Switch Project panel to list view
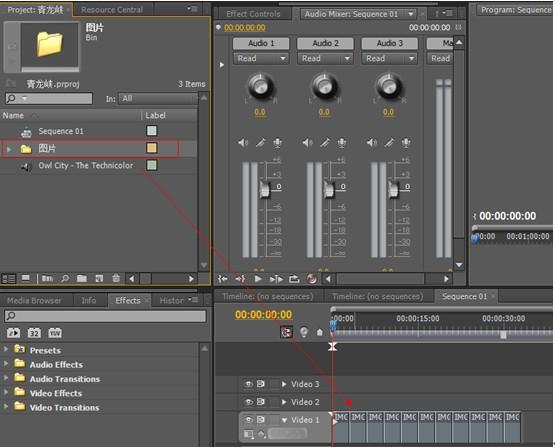 pyautogui.click(x=9, y=279)
